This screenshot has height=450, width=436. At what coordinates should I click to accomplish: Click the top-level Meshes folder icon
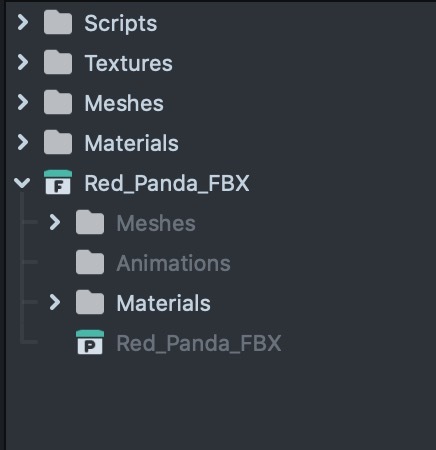coord(58,102)
